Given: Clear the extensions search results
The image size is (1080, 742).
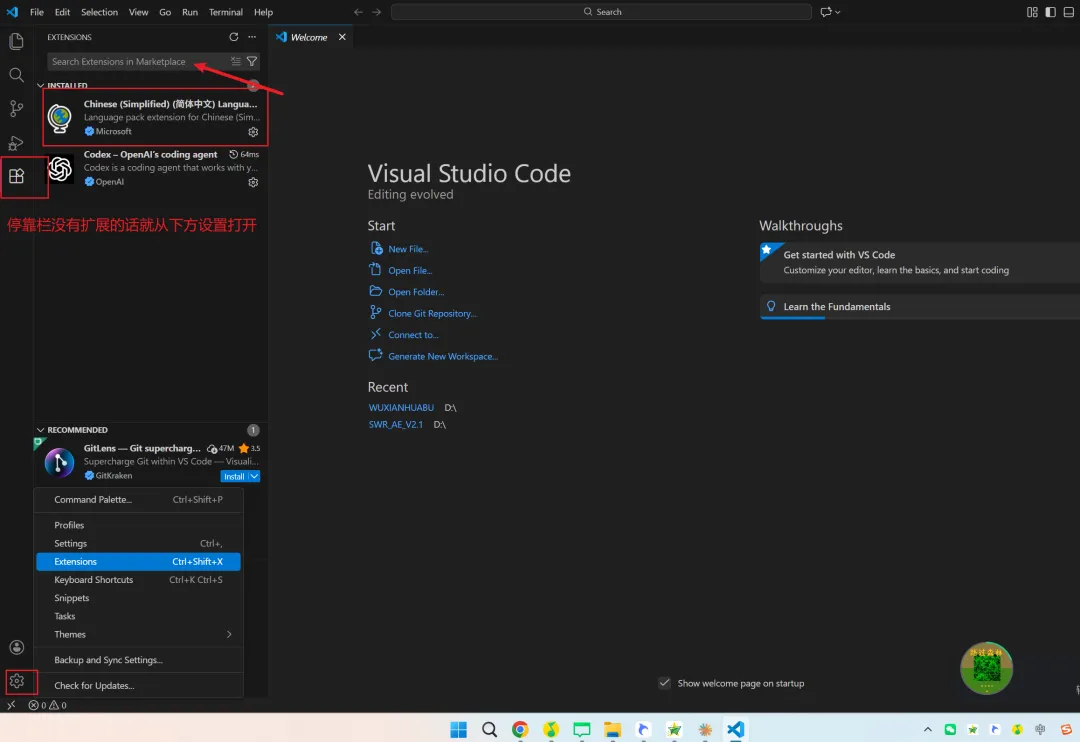Looking at the screenshot, I should point(236,61).
